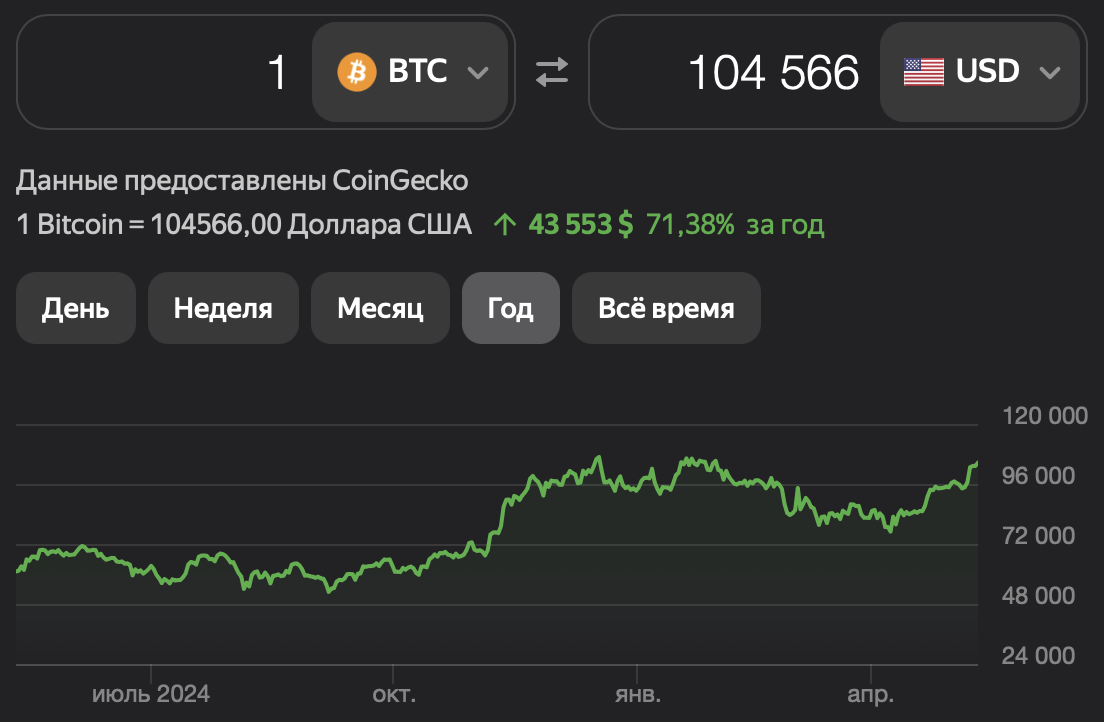
Task: Swap currencies with the double-arrow icon
Action: [x=551, y=72]
